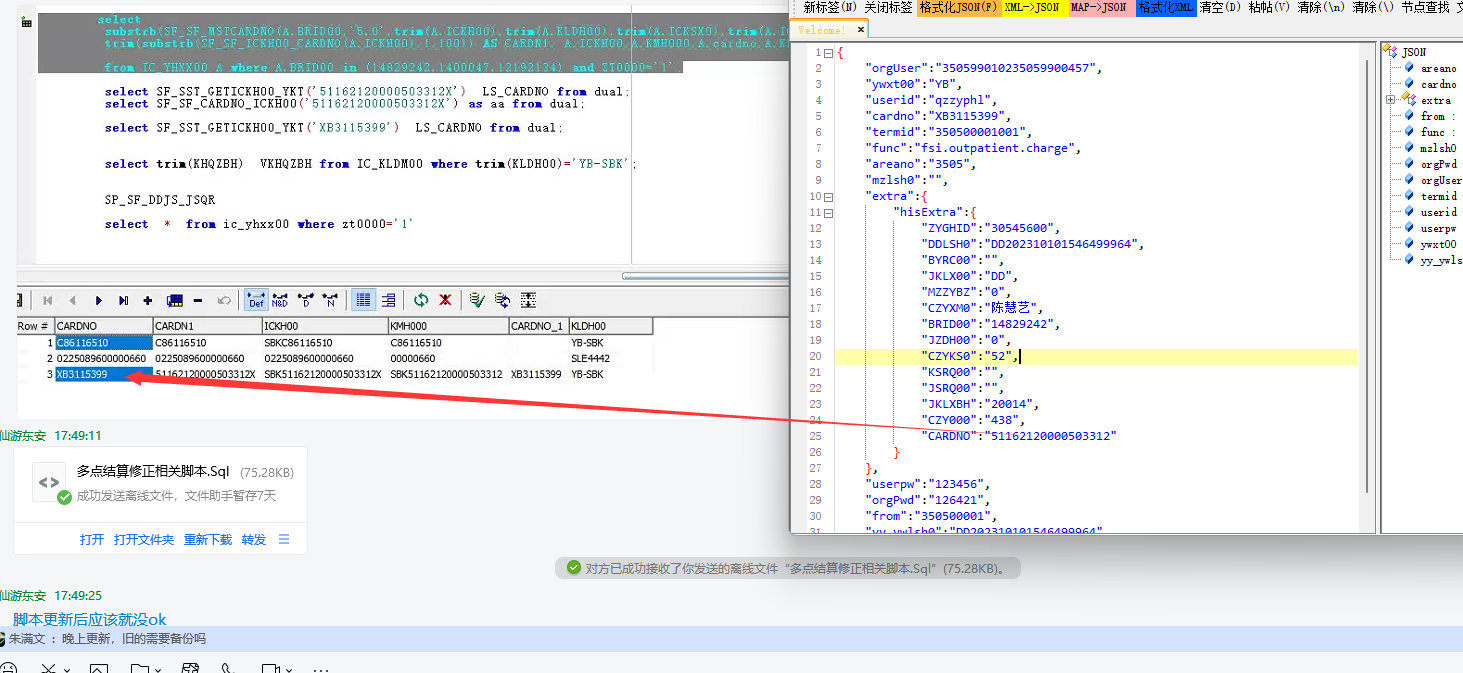Click the rollback database icon
The width and height of the screenshot is (1463, 673).
[x=503, y=300]
